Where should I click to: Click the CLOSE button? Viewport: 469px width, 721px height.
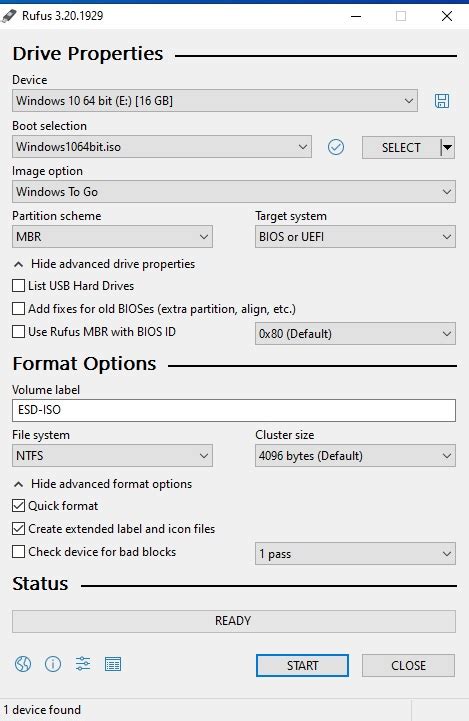[408, 665]
